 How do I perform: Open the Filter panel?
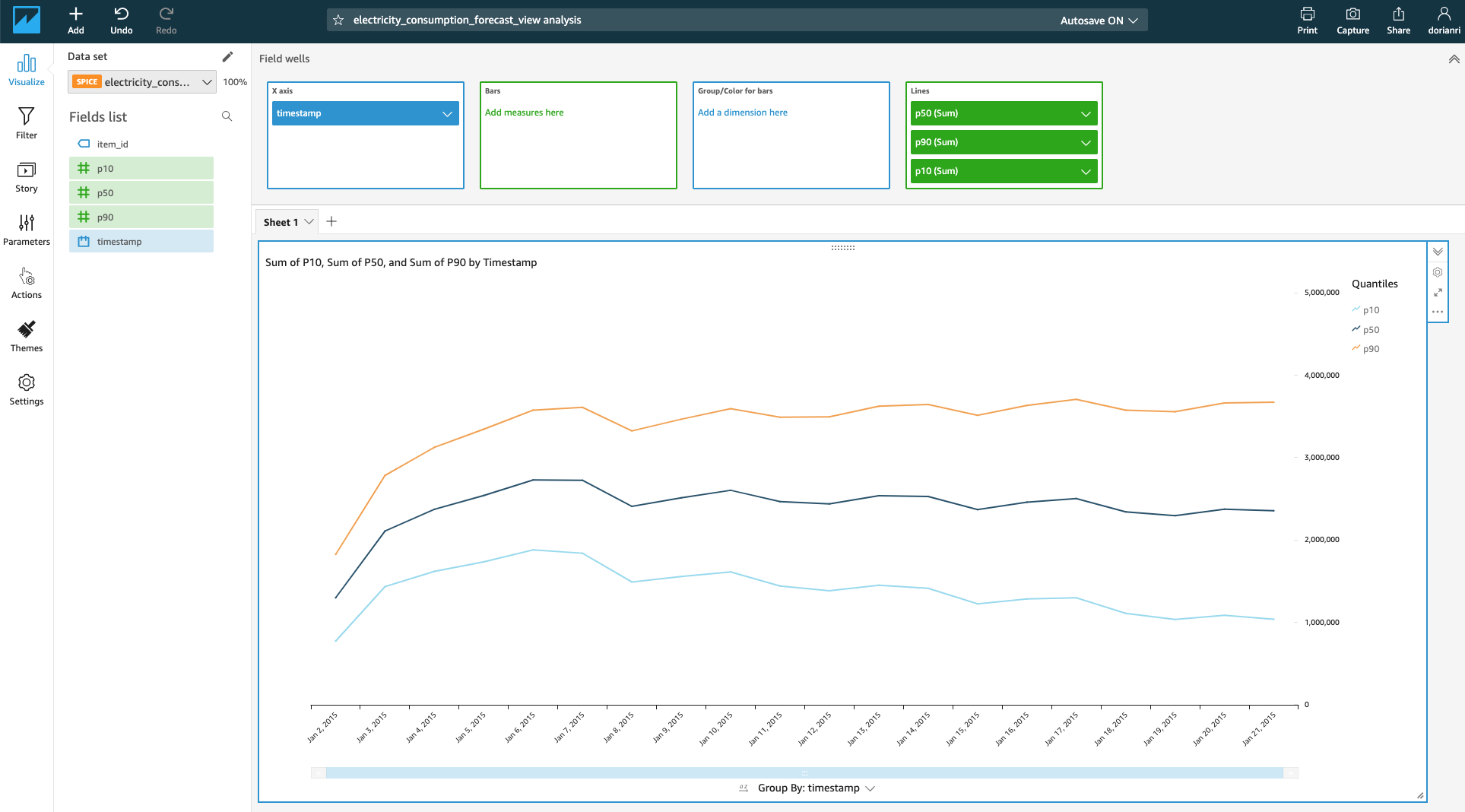coord(27,123)
